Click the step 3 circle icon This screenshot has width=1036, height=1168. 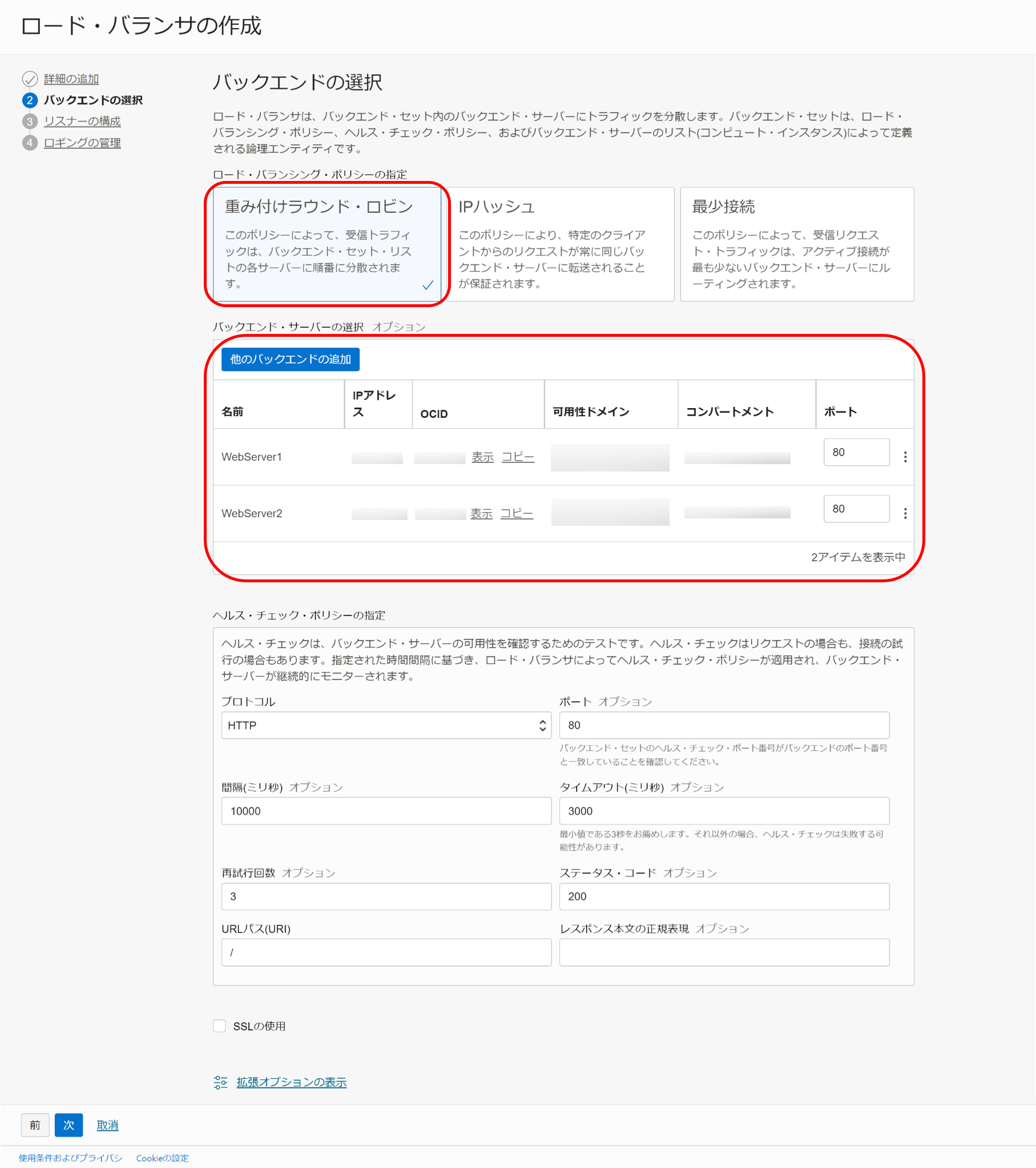pyautogui.click(x=30, y=121)
